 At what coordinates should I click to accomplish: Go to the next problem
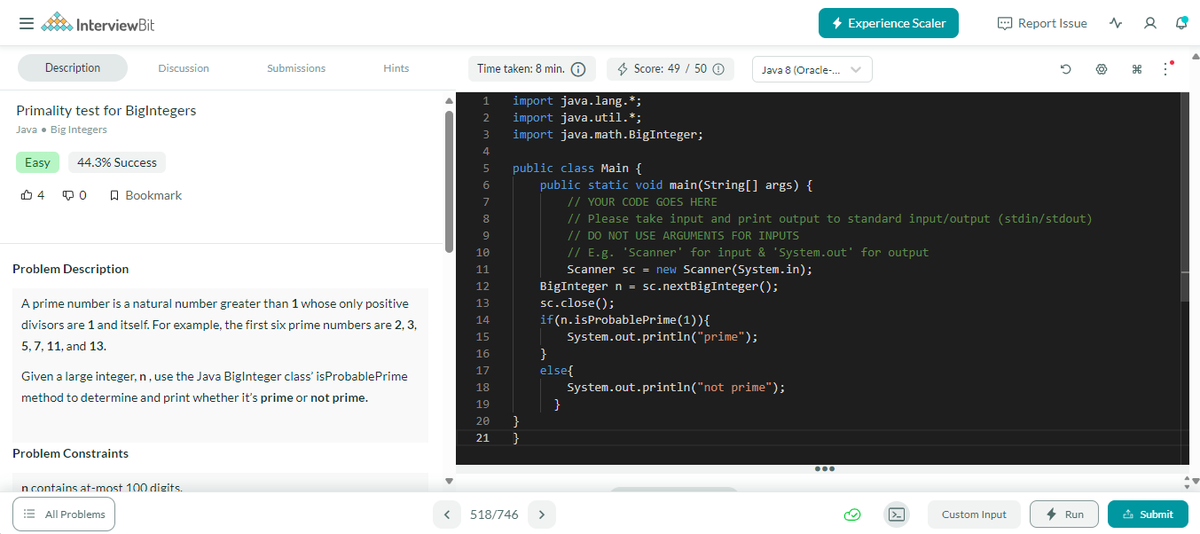coord(540,514)
